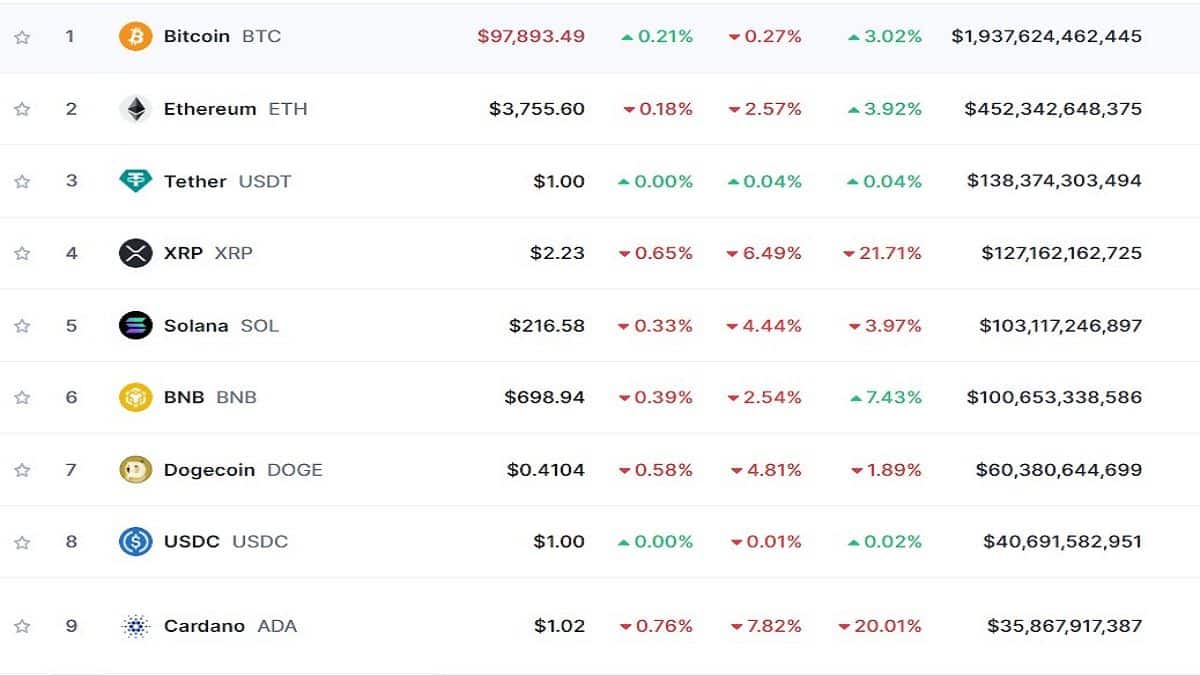Click the Bitcoin coin logo icon
Image resolution: width=1200 pixels, height=675 pixels.
(x=135, y=37)
